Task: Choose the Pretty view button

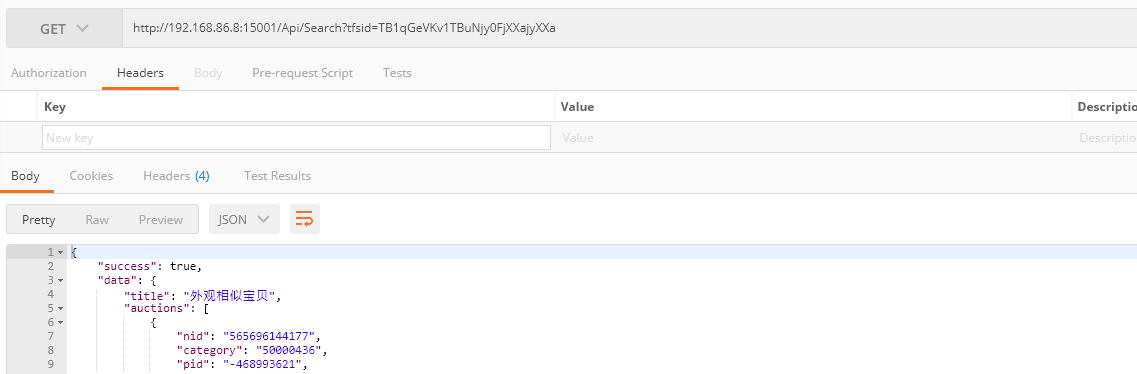Action: [38, 220]
